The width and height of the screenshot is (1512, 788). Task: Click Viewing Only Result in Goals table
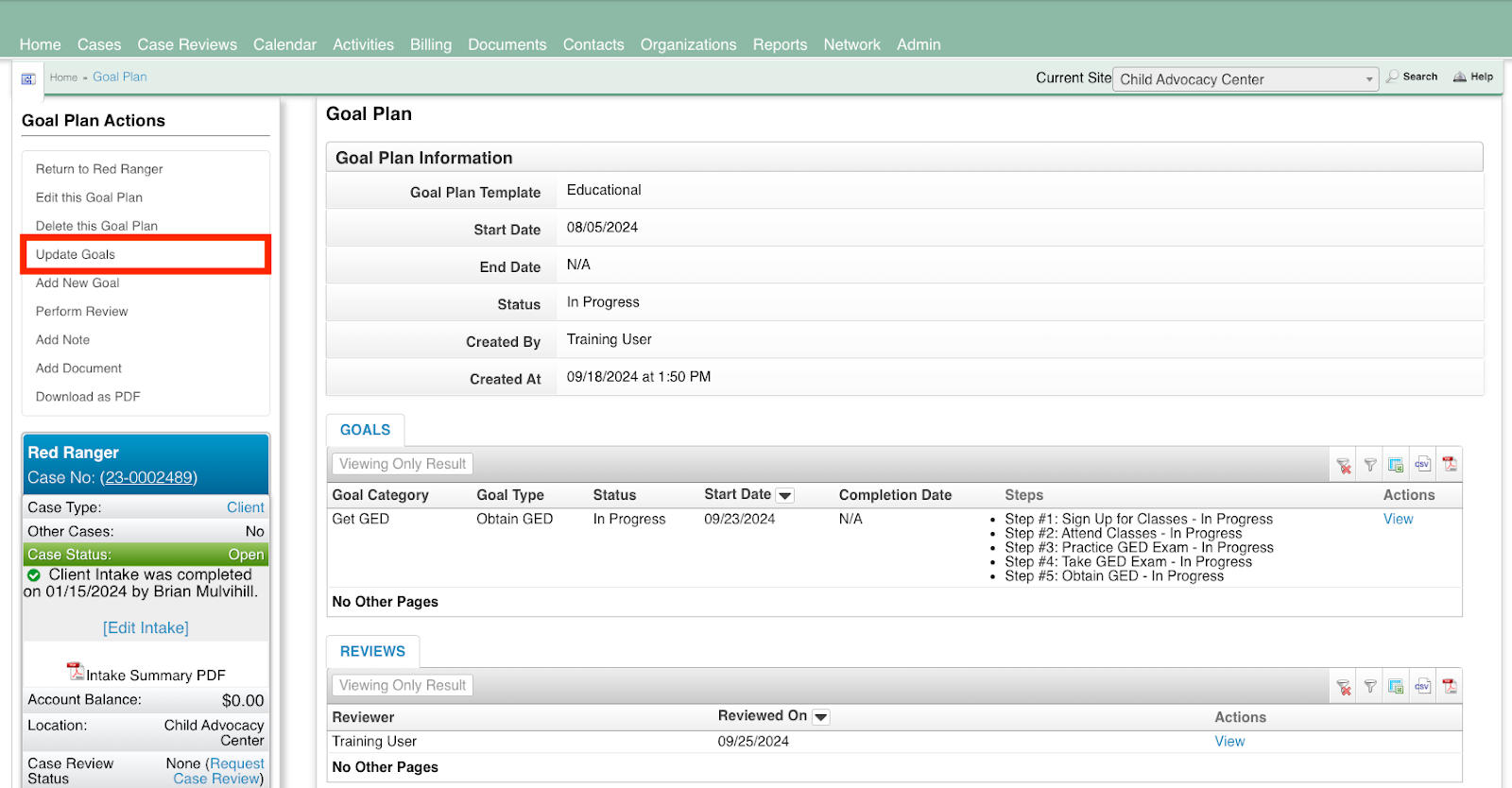coord(403,464)
